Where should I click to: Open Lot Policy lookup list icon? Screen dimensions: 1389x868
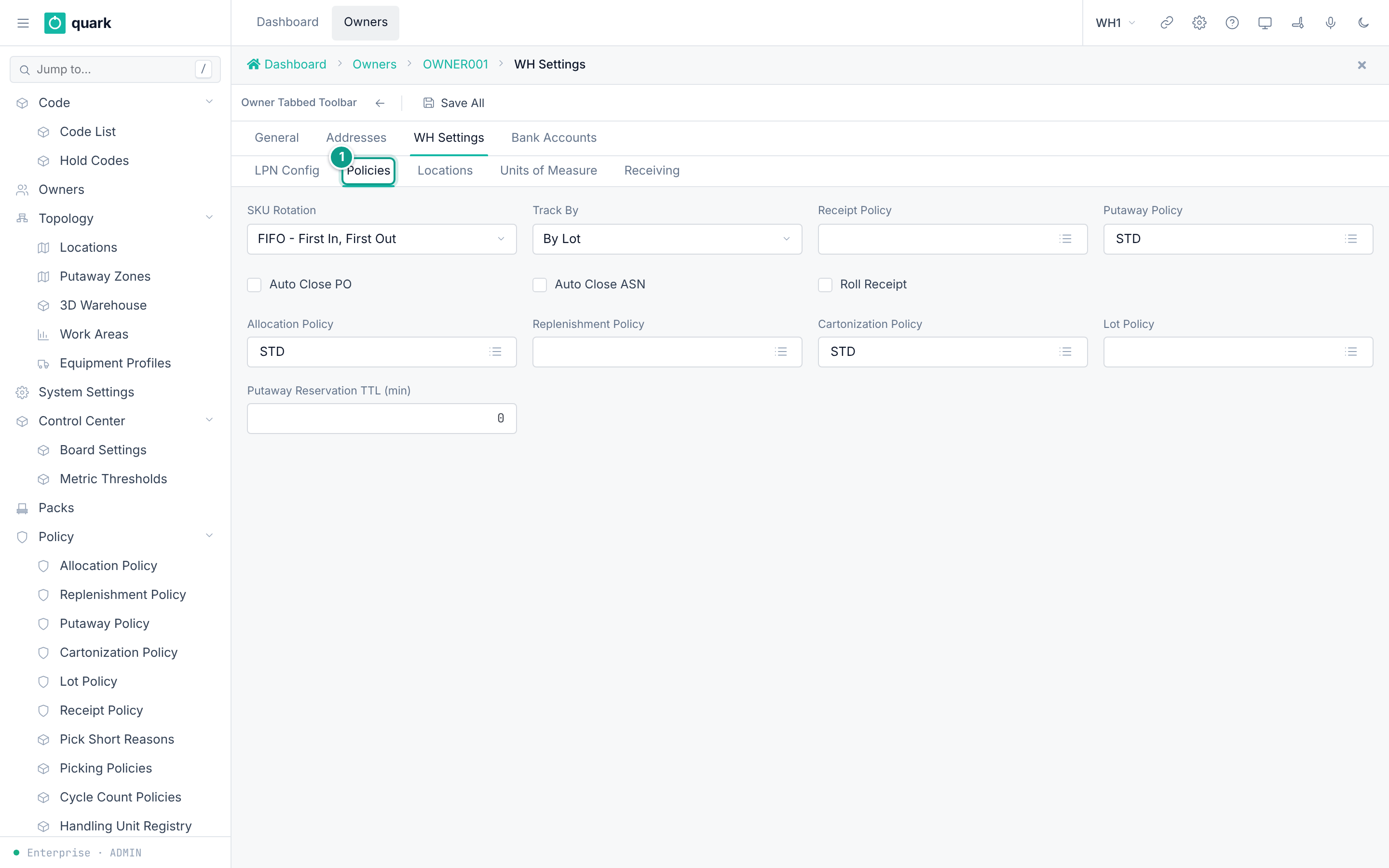click(x=1350, y=352)
